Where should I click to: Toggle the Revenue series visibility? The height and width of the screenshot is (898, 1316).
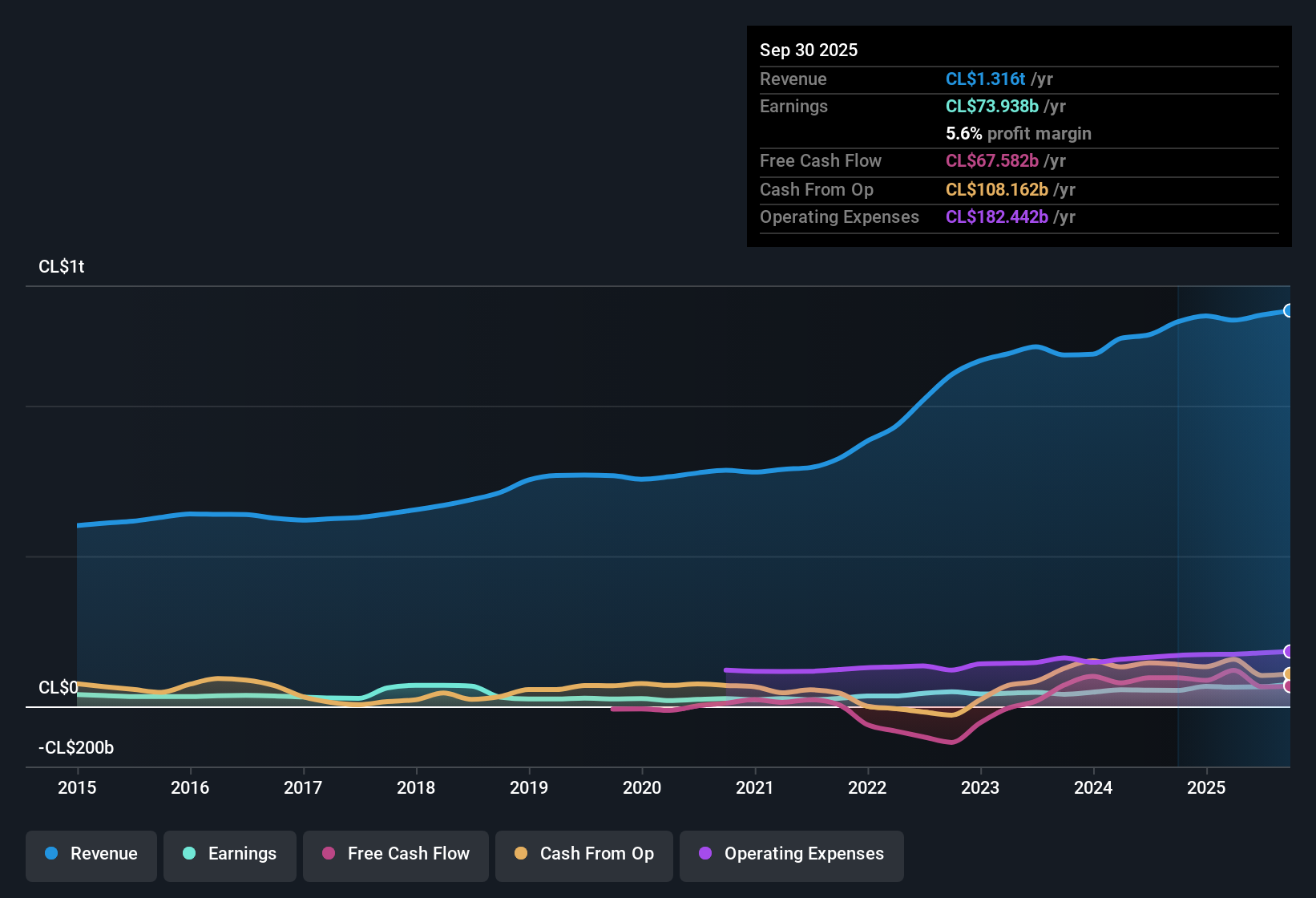pyautogui.click(x=91, y=854)
